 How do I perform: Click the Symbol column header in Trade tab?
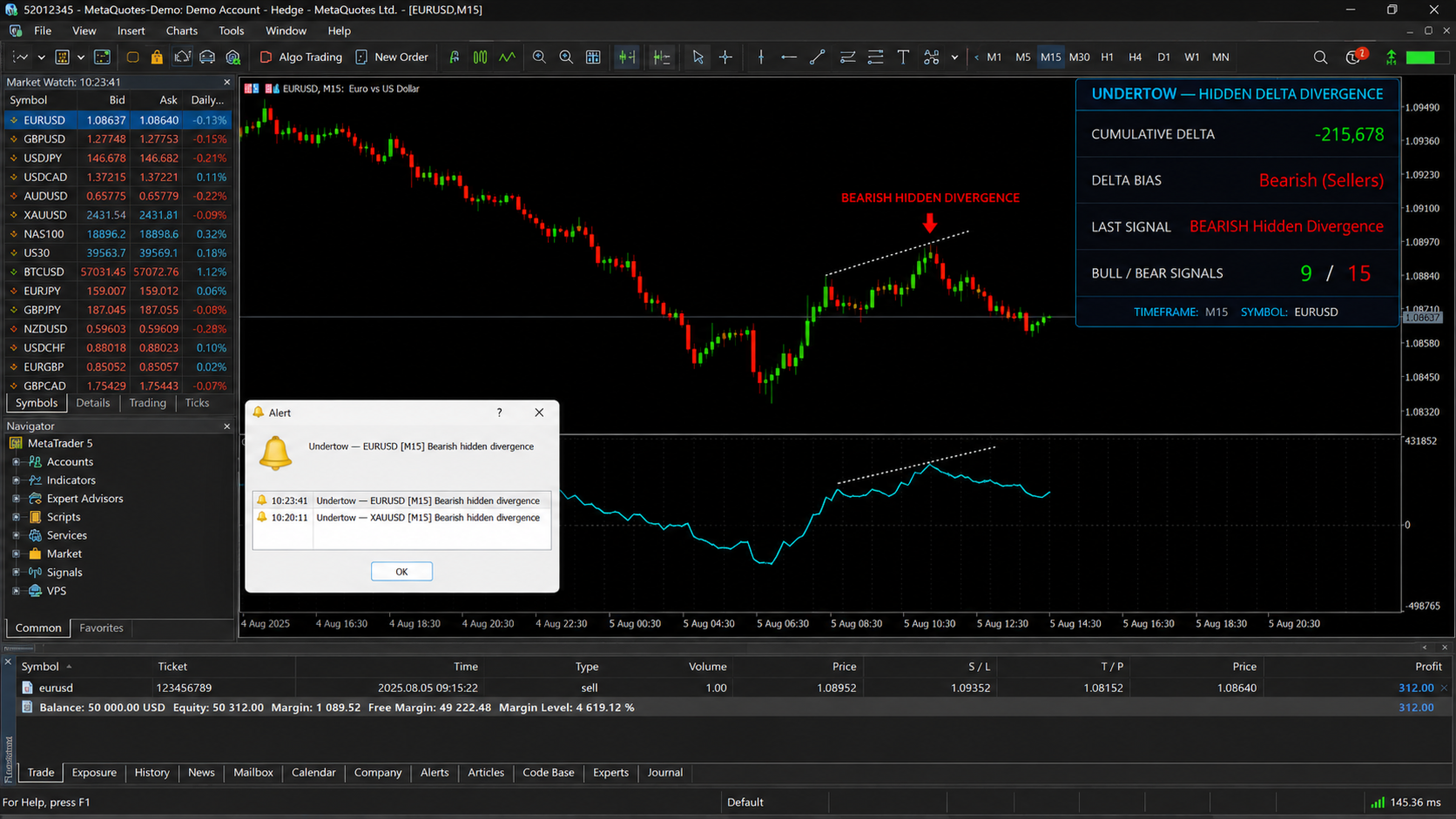(40, 667)
